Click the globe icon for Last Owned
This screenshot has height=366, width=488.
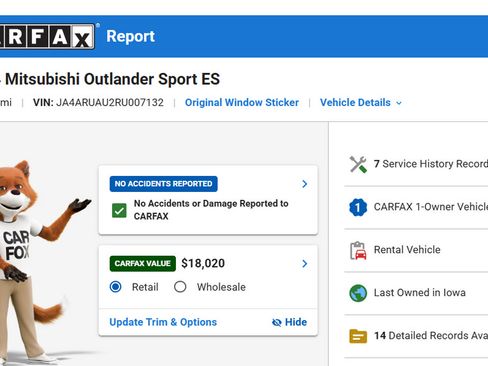pos(358,293)
